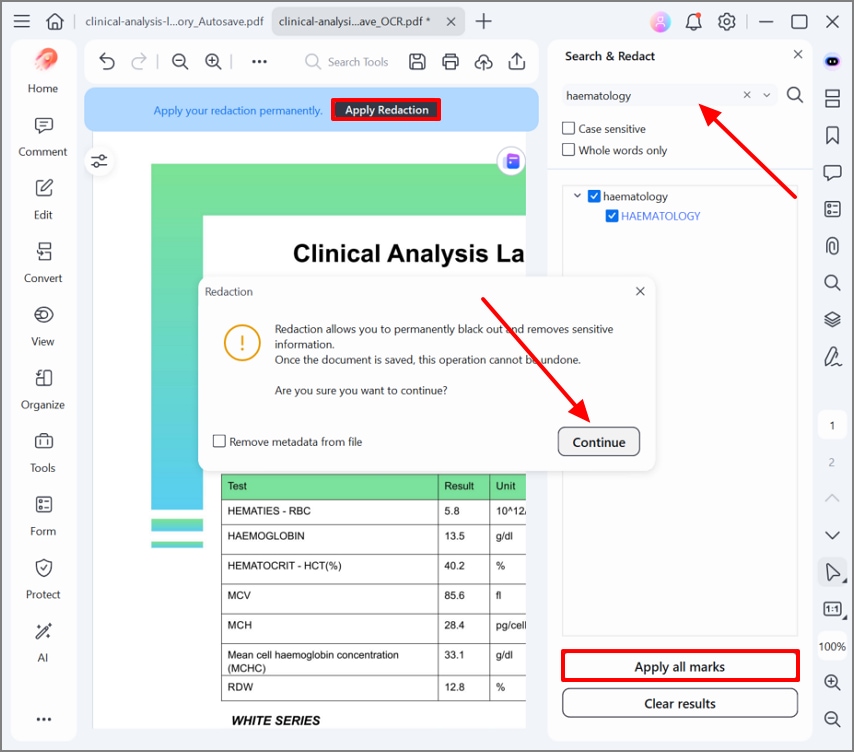Uncheck the haematology parent result
This screenshot has height=752, width=854.
(594, 196)
